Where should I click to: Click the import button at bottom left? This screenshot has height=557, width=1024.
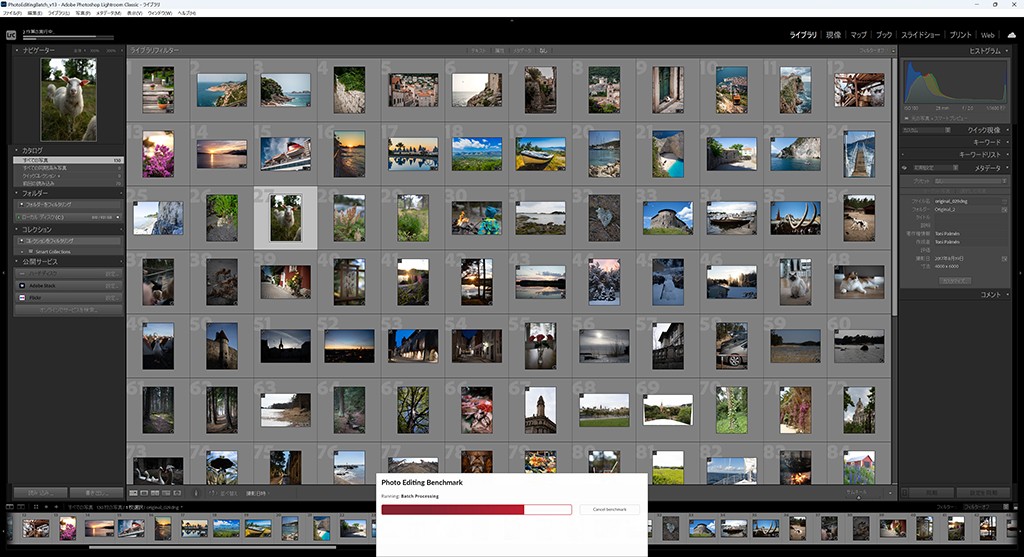coord(39,493)
